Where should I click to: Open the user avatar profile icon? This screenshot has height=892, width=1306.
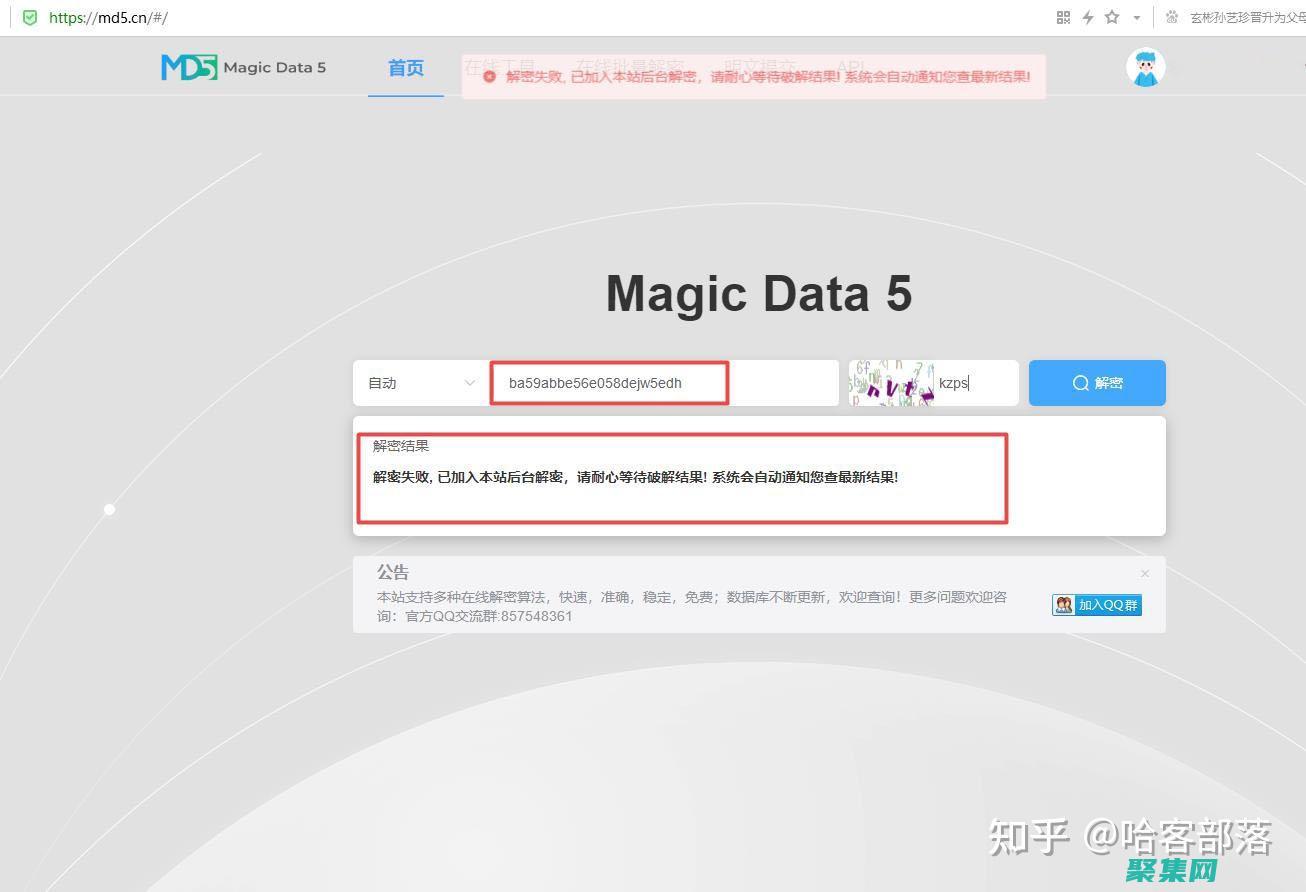click(1145, 67)
